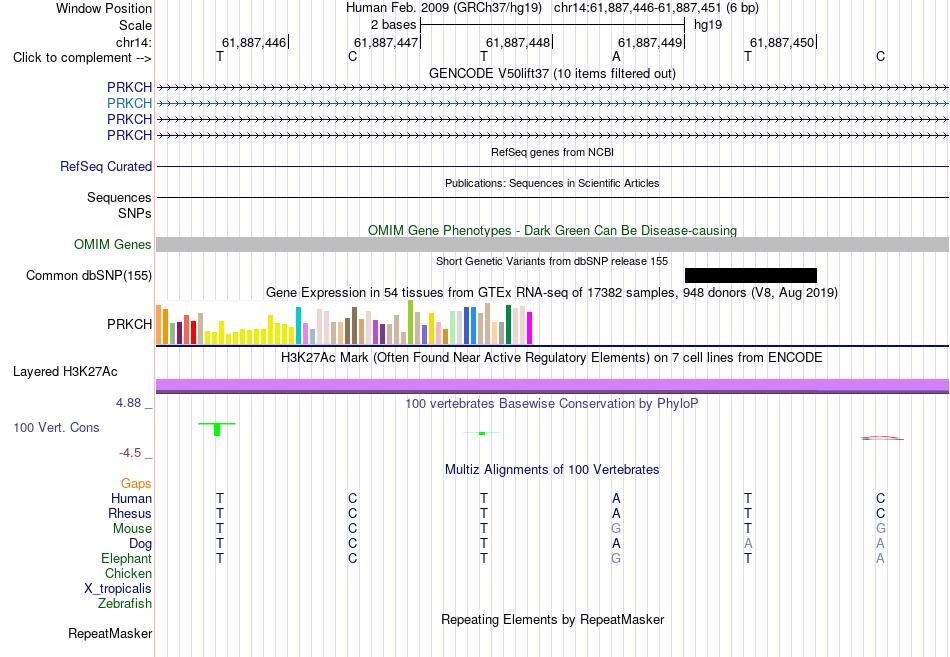Click the PRKCH label beside the GTEx bars
This screenshot has height=657, width=950.
click(x=129, y=324)
